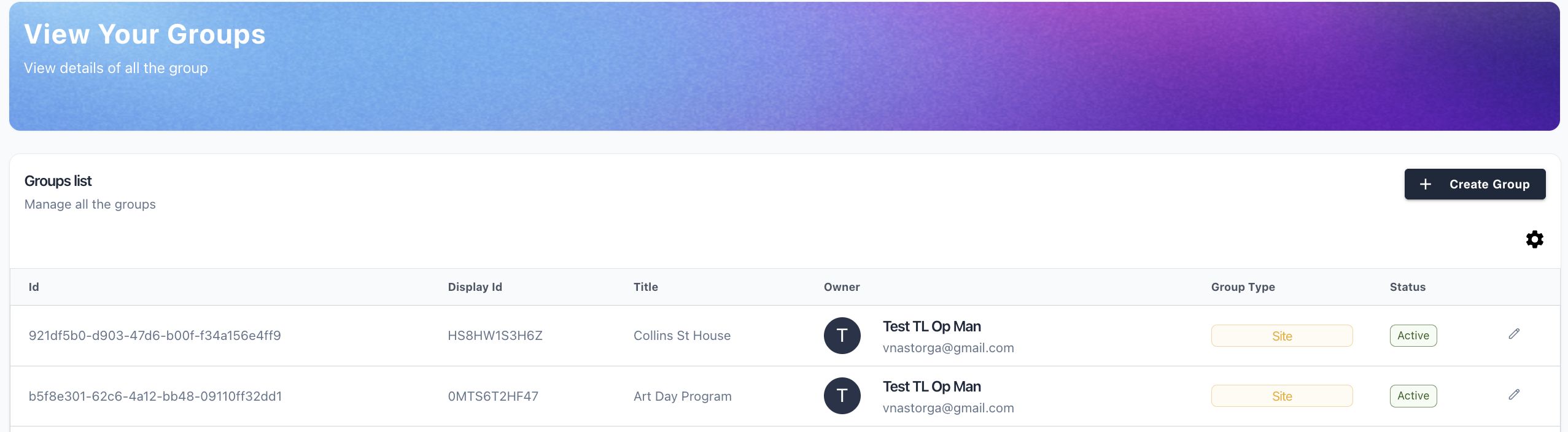
Task: Click the Site badge for Art Day Program
Action: point(1282,396)
